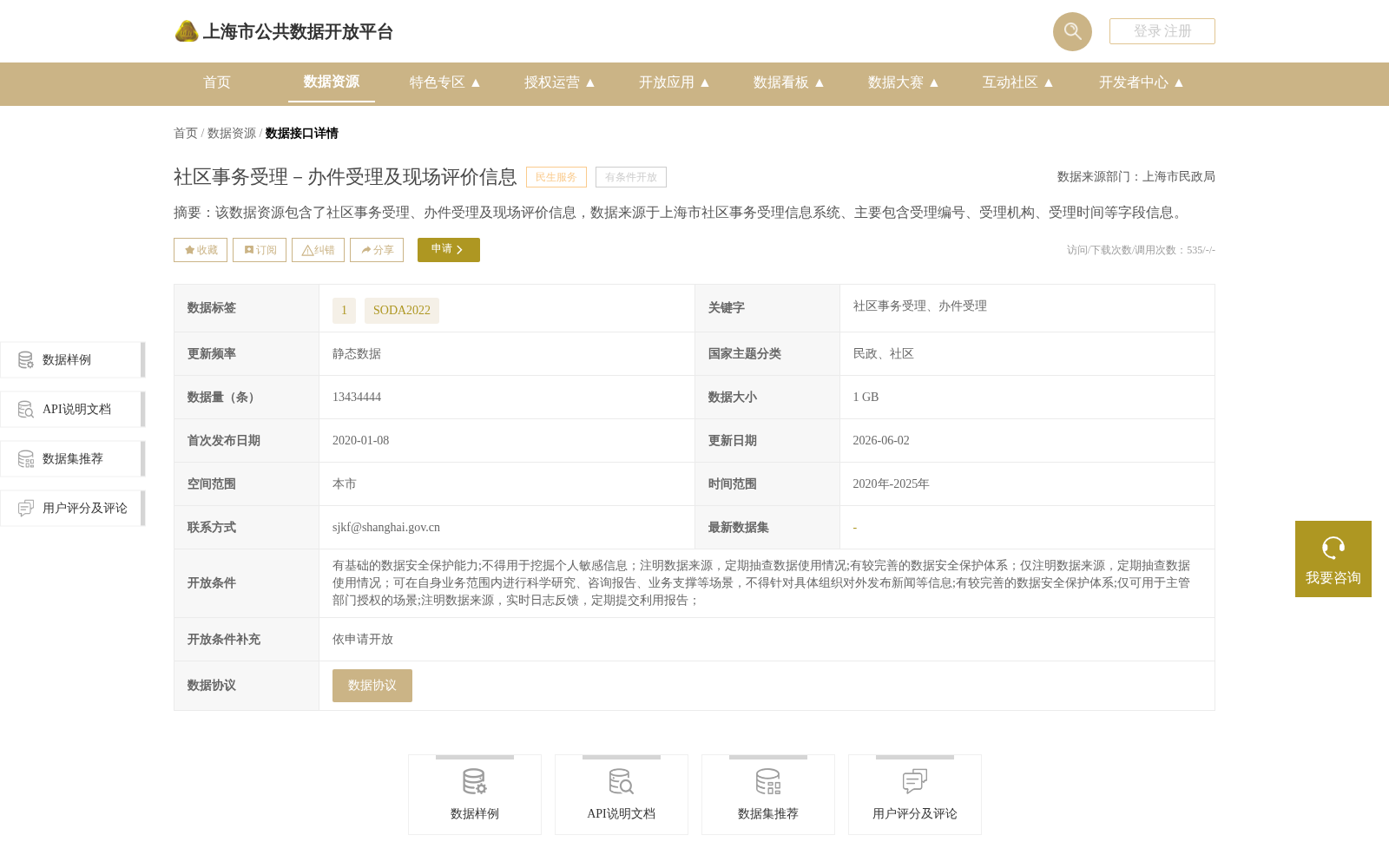Click the 数据样例 sidebar label

tap(67, 360)
